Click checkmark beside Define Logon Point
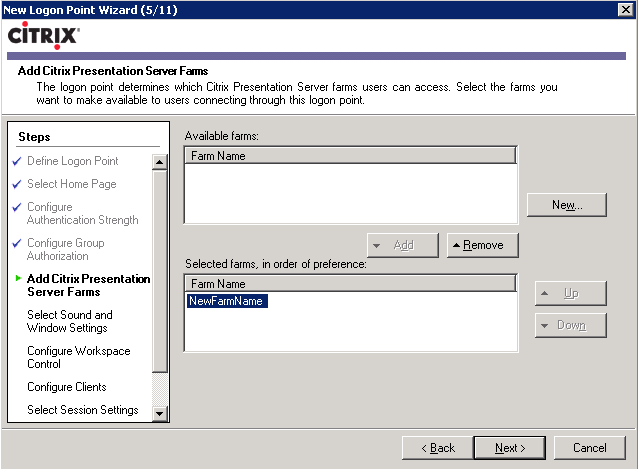638x469 pixels. 17,161
